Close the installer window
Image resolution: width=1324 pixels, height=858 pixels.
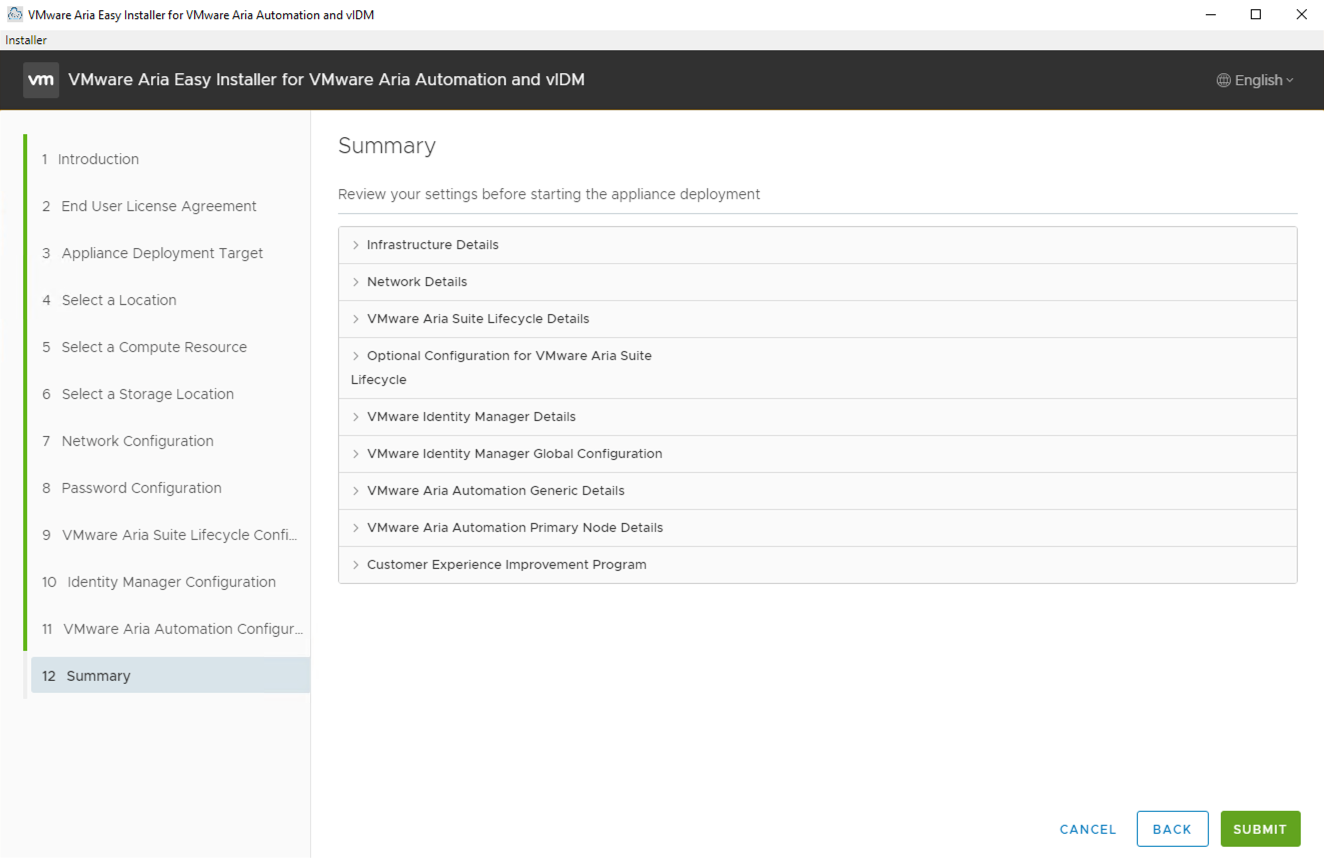(1301, 15)
